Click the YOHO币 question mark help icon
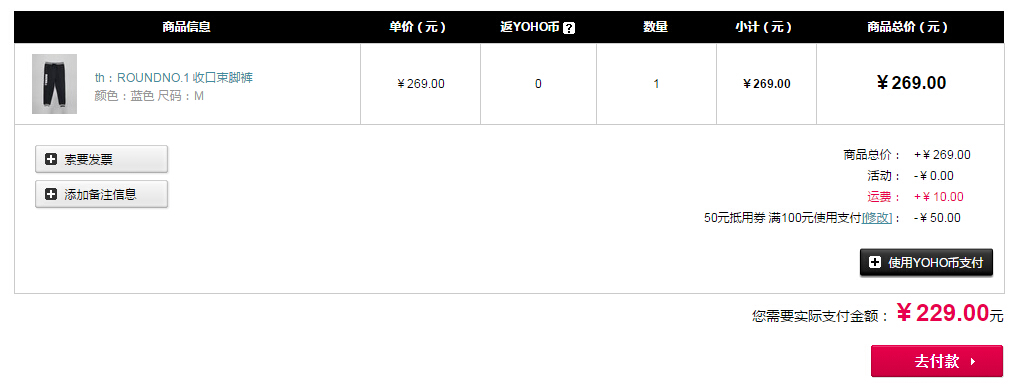Viewport: 1026px width, 390px height. pos(569,28)
